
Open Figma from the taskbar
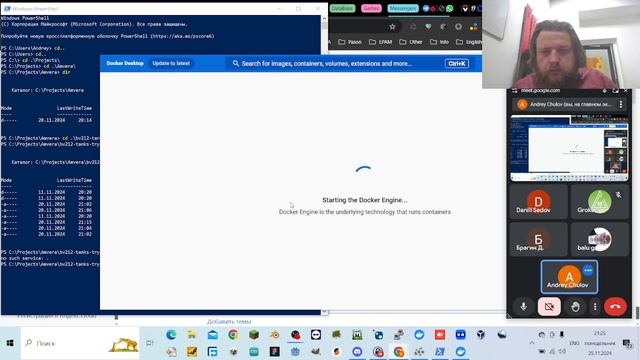pyautogui.click(x=275, y=351)
